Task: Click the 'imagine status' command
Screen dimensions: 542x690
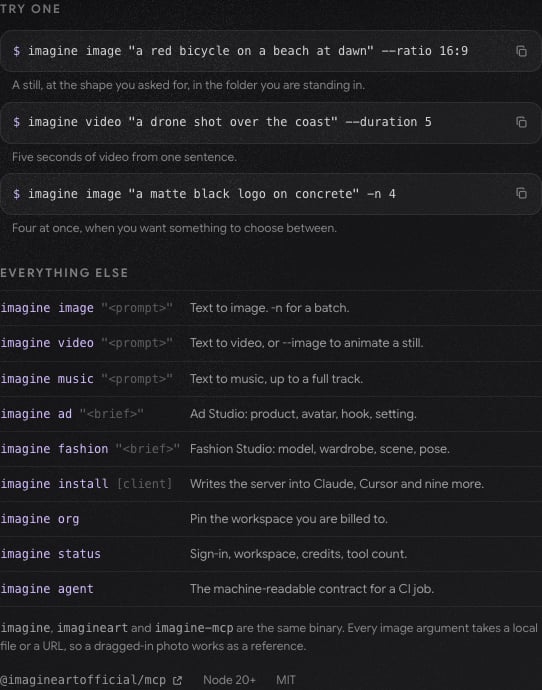Action: [50, 554]
